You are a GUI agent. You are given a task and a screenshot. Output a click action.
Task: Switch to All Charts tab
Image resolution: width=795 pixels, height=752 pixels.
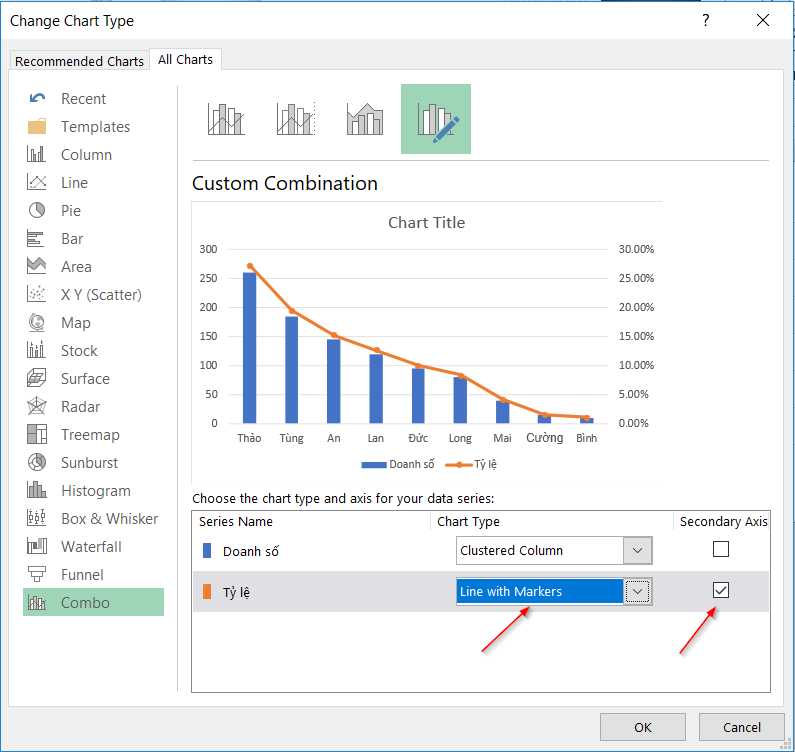(x=185, y=59)
